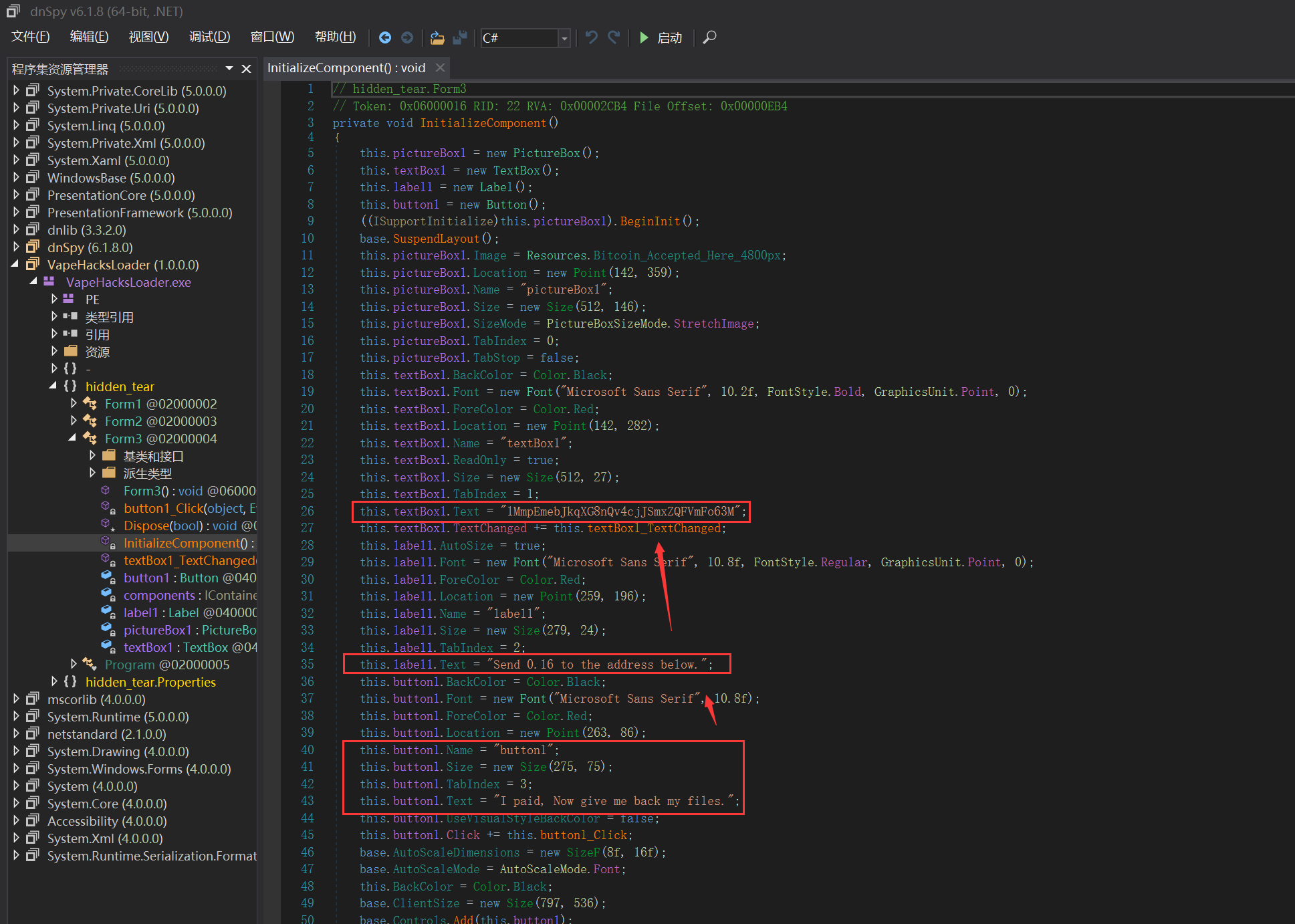This screenshot has width=1295, height=924.
Task: Click the 资源 folder icon
Action: [x=71, y=351]
